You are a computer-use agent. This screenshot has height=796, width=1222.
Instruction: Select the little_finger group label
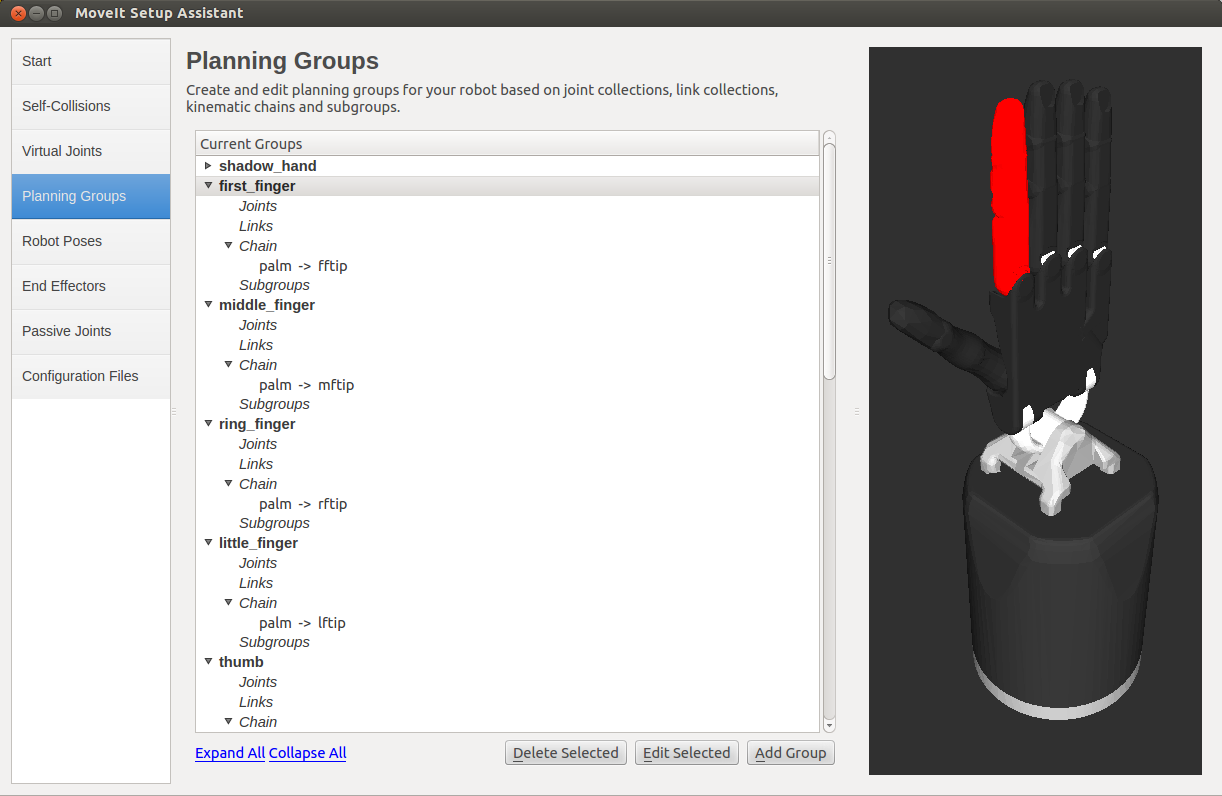(x=258, y=543)
